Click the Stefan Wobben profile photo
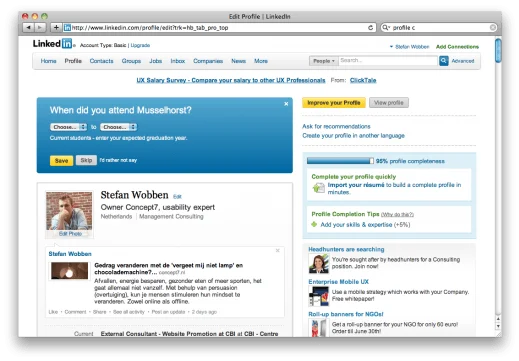The width and height of the screenshot is (519, 361). tap(69, 211)
